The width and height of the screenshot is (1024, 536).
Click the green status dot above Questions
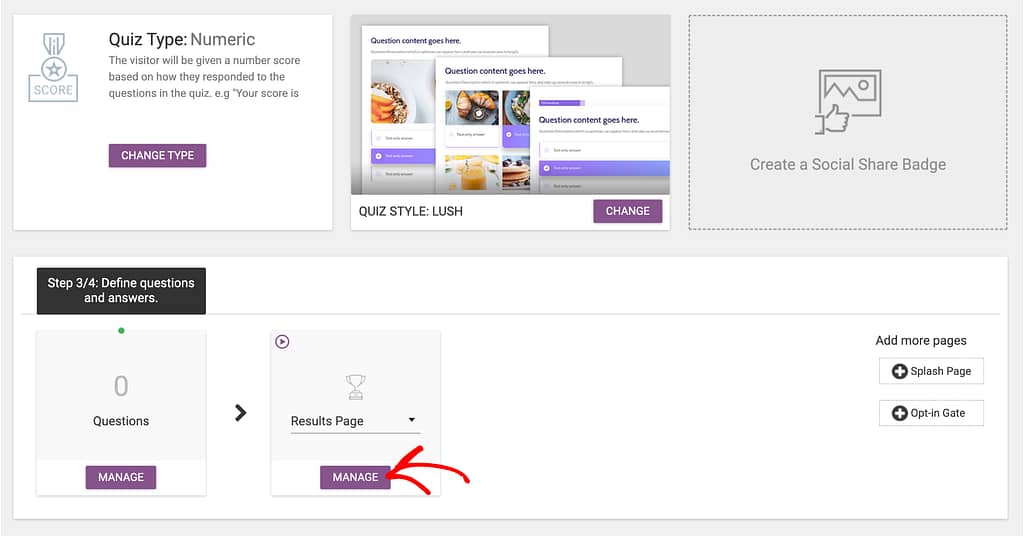(x=121, y=330)
